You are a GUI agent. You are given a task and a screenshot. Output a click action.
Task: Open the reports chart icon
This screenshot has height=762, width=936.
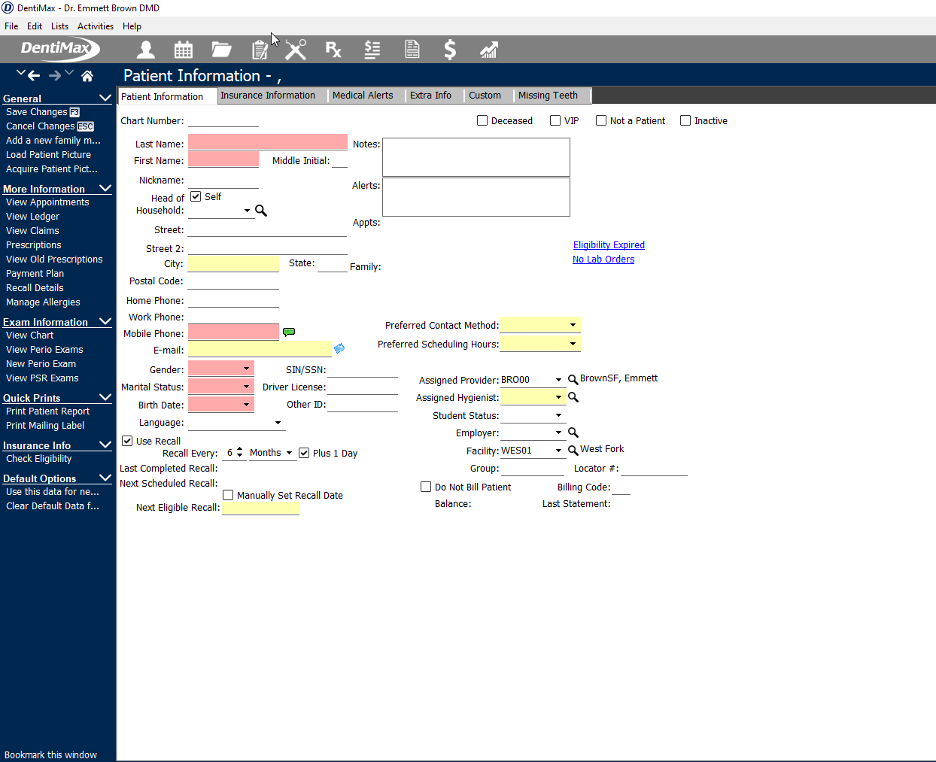pos(489,49)
